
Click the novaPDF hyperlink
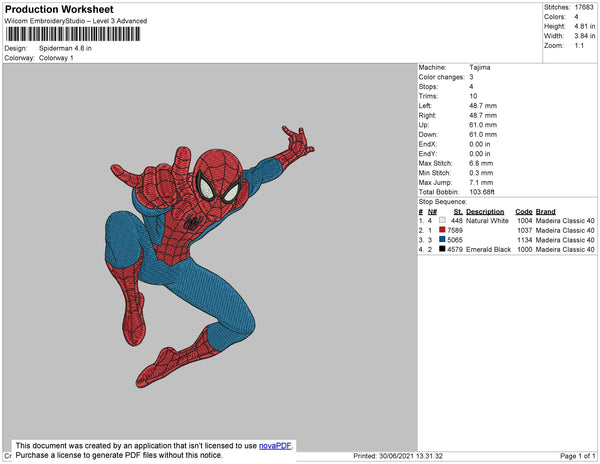coord(275,446)
